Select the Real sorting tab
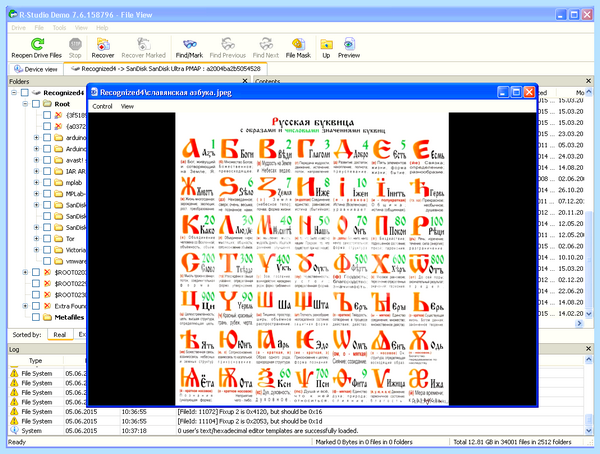 60,335
